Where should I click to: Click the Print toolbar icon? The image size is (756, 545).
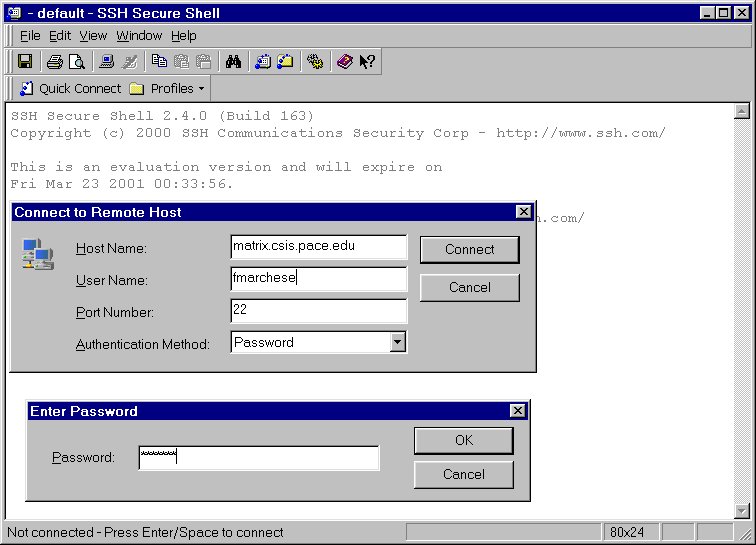pos(54,61)
